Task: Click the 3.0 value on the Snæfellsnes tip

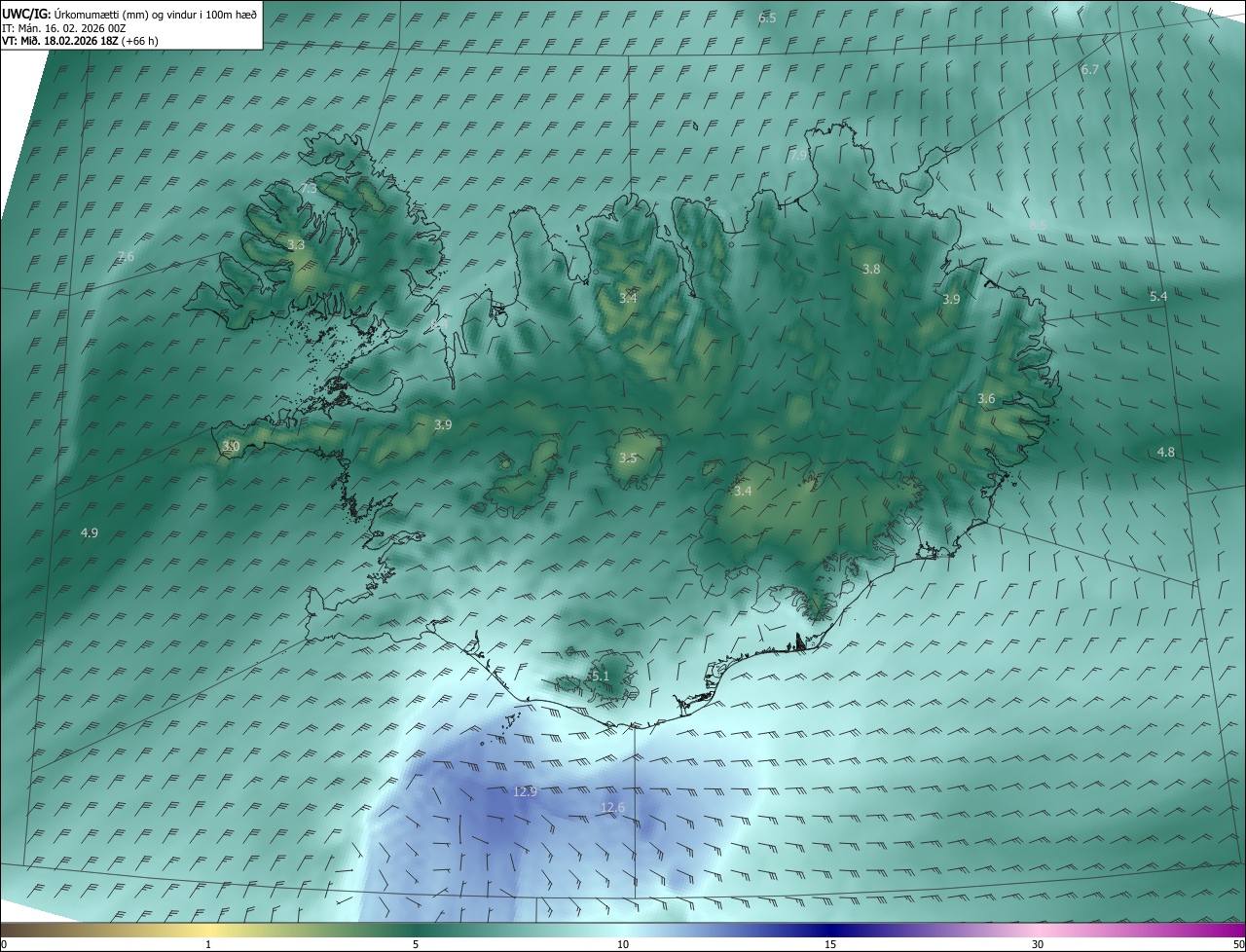Action: [x=231, y=446]
